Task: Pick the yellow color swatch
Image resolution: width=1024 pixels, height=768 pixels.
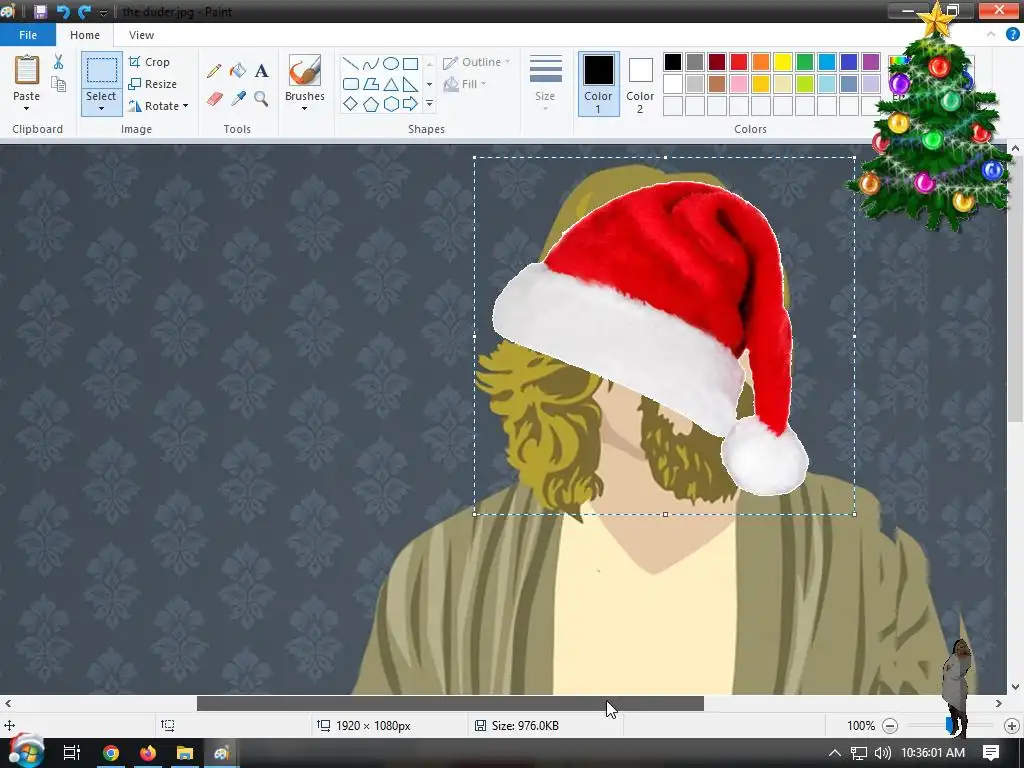Action: 782,62
